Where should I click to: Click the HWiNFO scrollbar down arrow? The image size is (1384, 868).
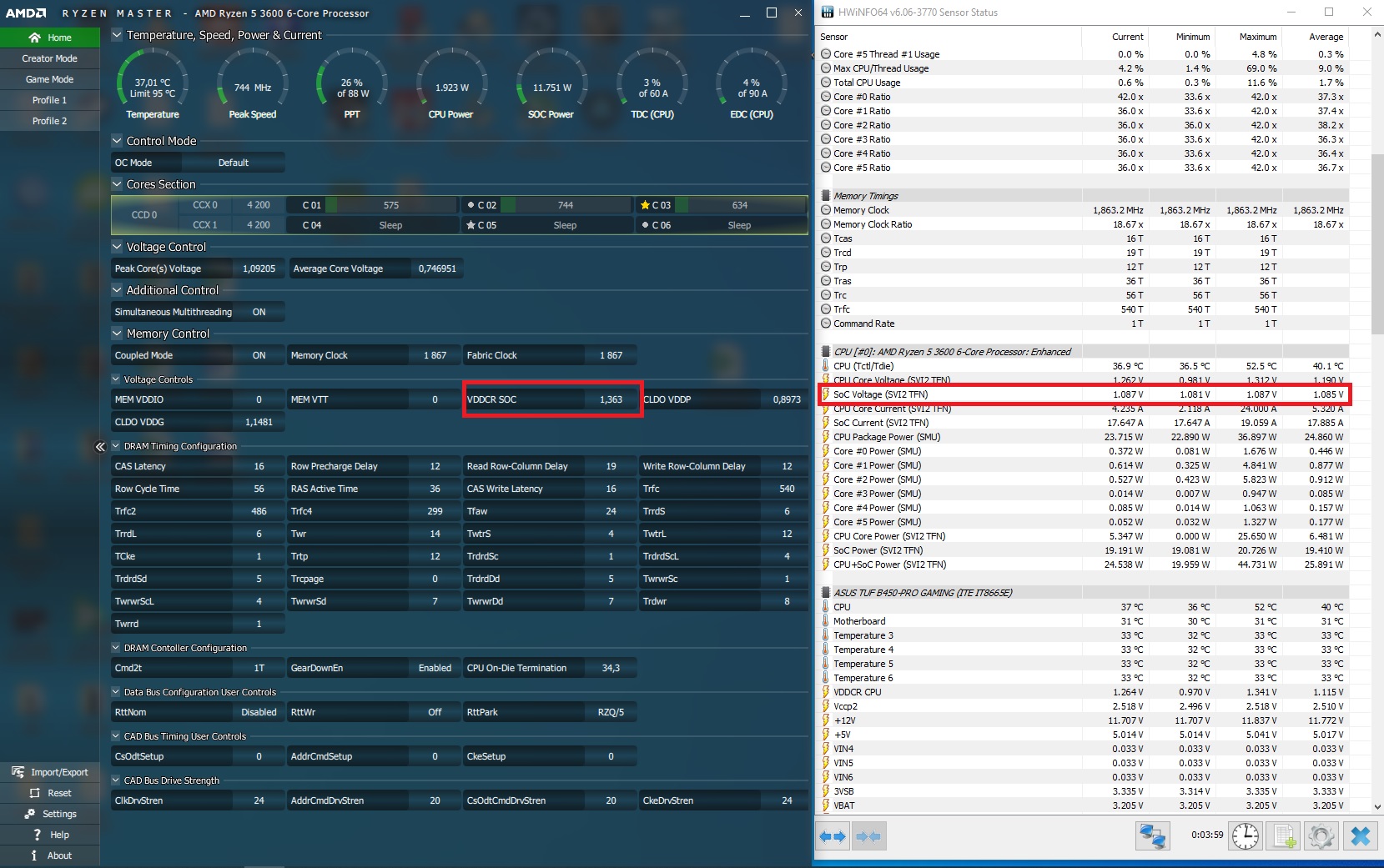tap(1377, 806)
